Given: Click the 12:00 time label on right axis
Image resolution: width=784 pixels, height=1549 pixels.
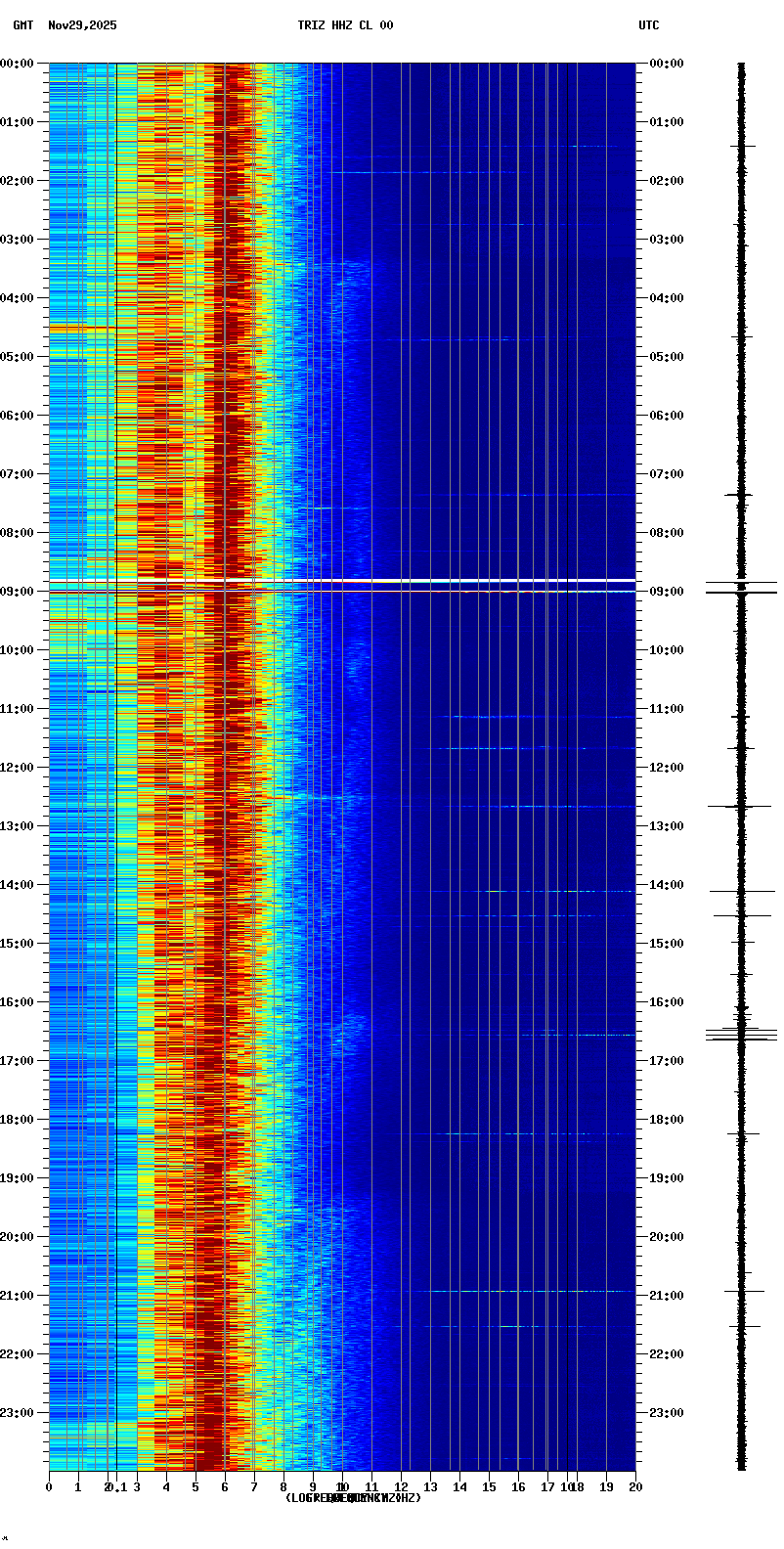Looking at the screenshot, I should point(667,768).
